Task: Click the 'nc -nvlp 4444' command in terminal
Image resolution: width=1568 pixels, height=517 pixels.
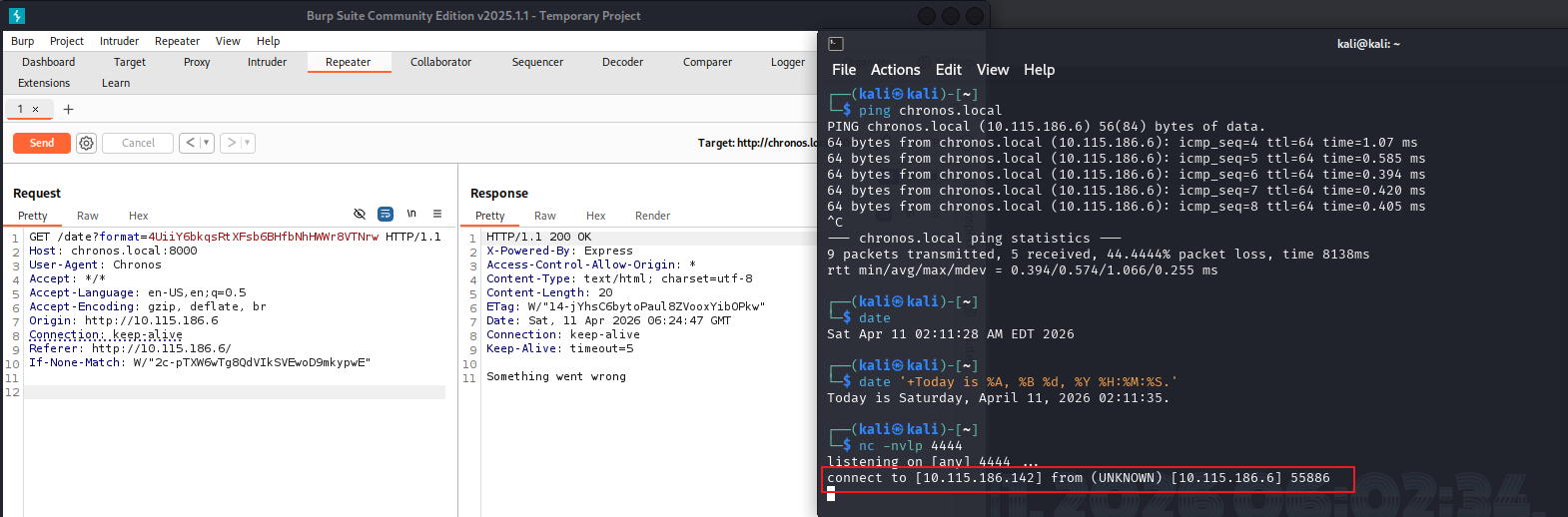Action: (x=910, y=446)
